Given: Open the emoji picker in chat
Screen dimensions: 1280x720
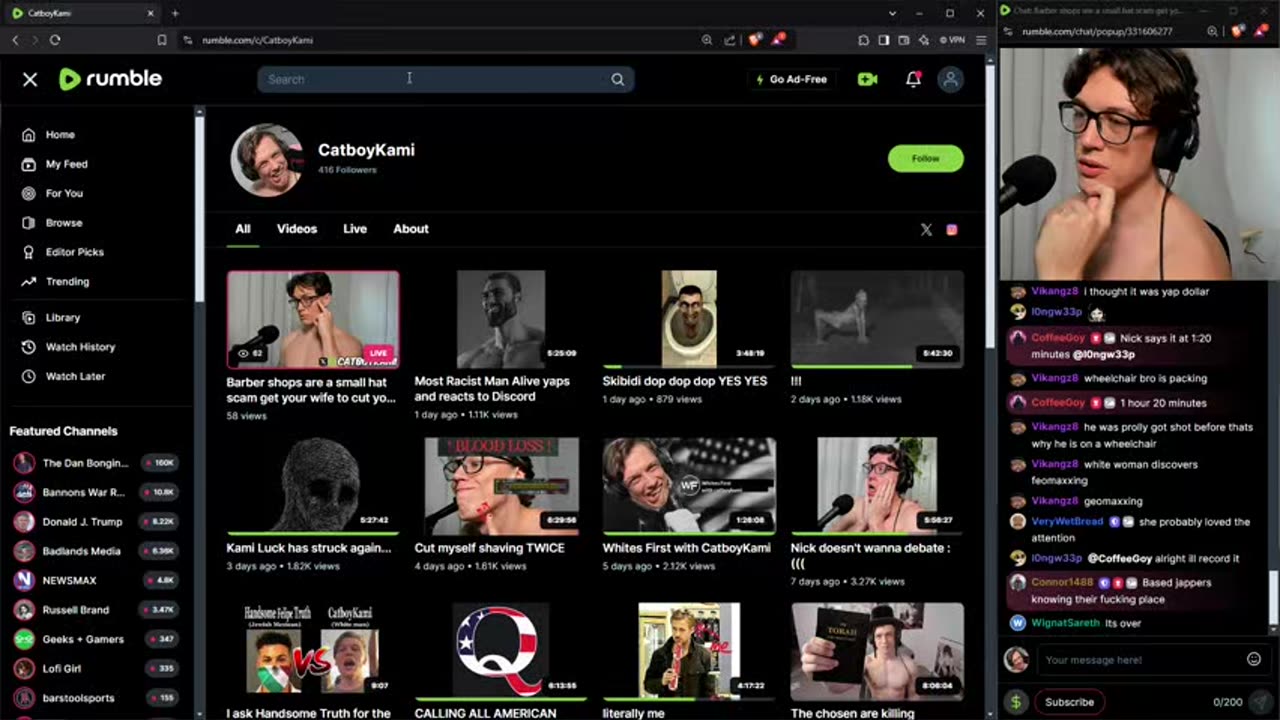Looking at the screenshot, I should point(1253,659).
